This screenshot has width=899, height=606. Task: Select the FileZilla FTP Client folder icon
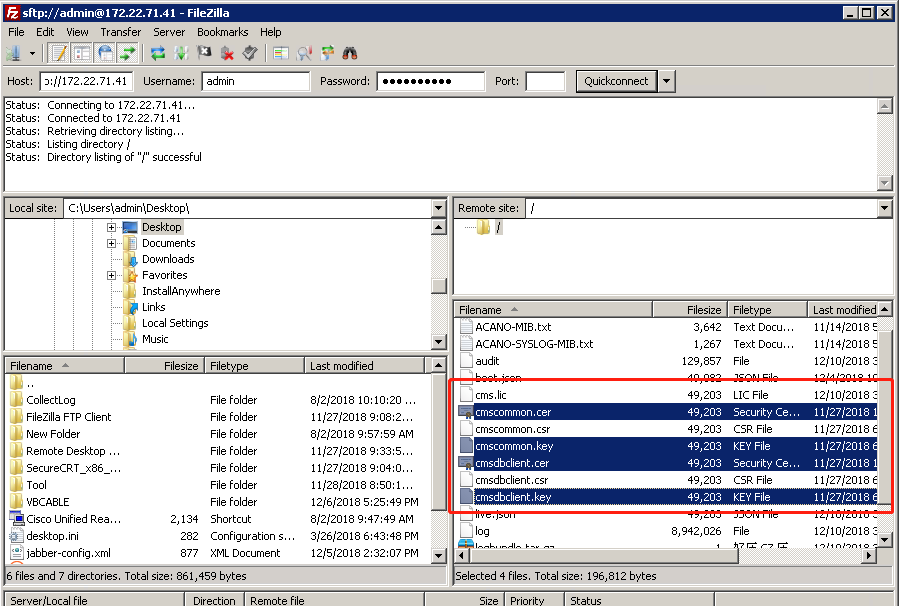click(17, 417)
